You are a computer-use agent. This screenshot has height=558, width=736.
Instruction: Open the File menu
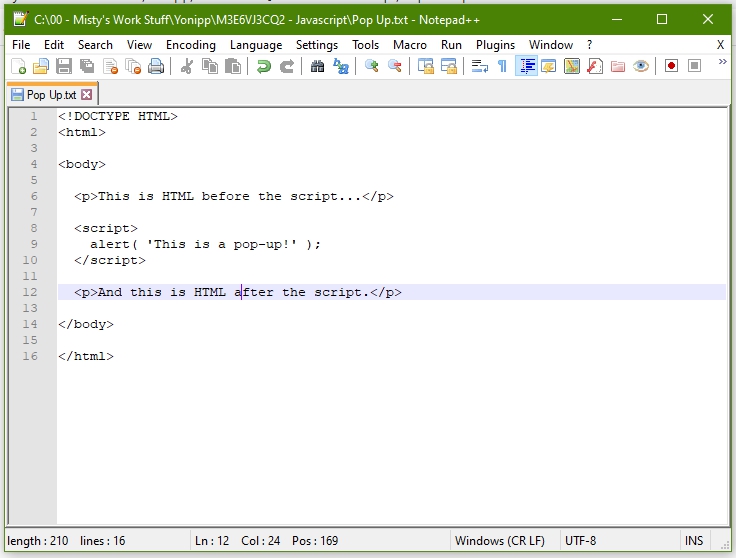pos(21,45)
